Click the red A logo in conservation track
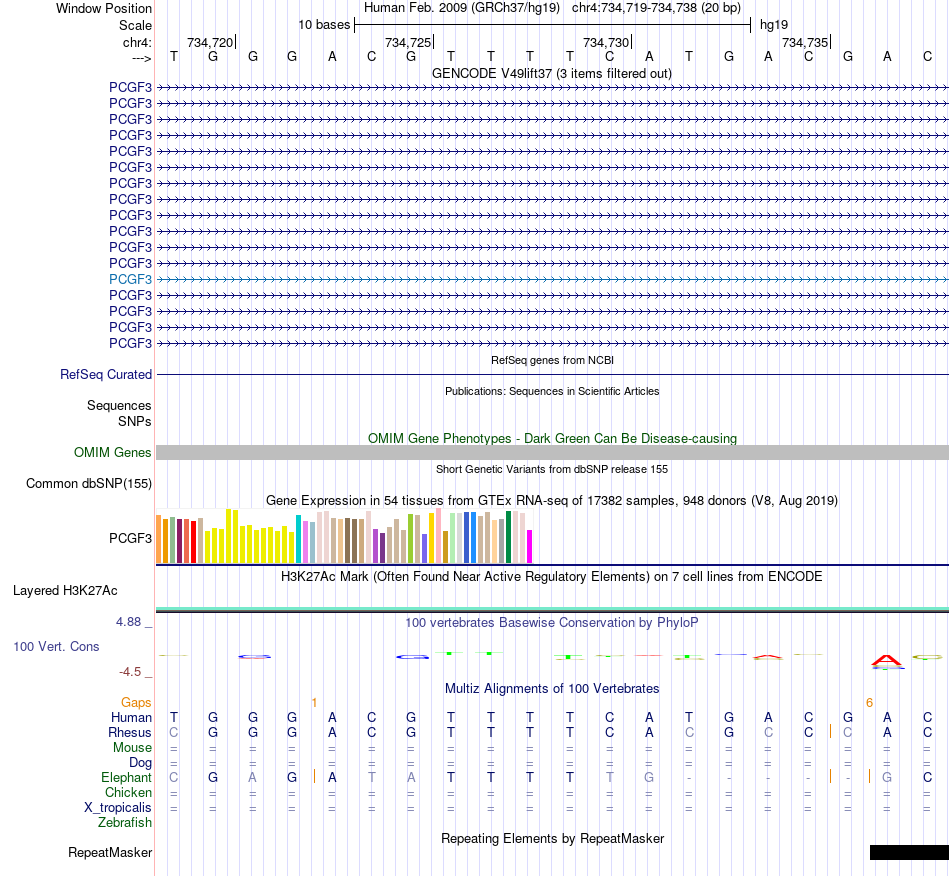 pyautogui.click(x=886, y=661)
